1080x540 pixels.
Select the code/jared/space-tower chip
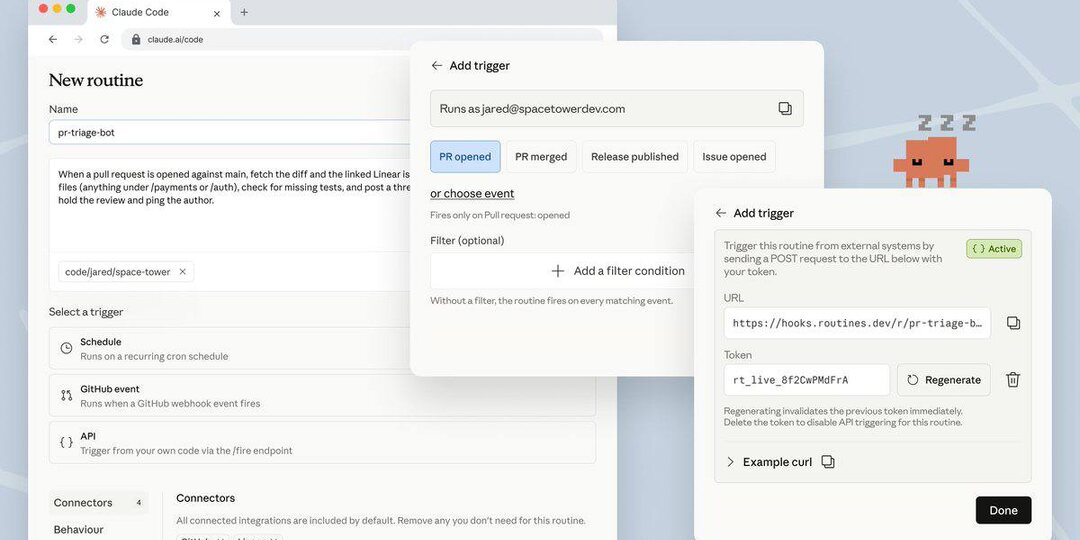point(126,272)
